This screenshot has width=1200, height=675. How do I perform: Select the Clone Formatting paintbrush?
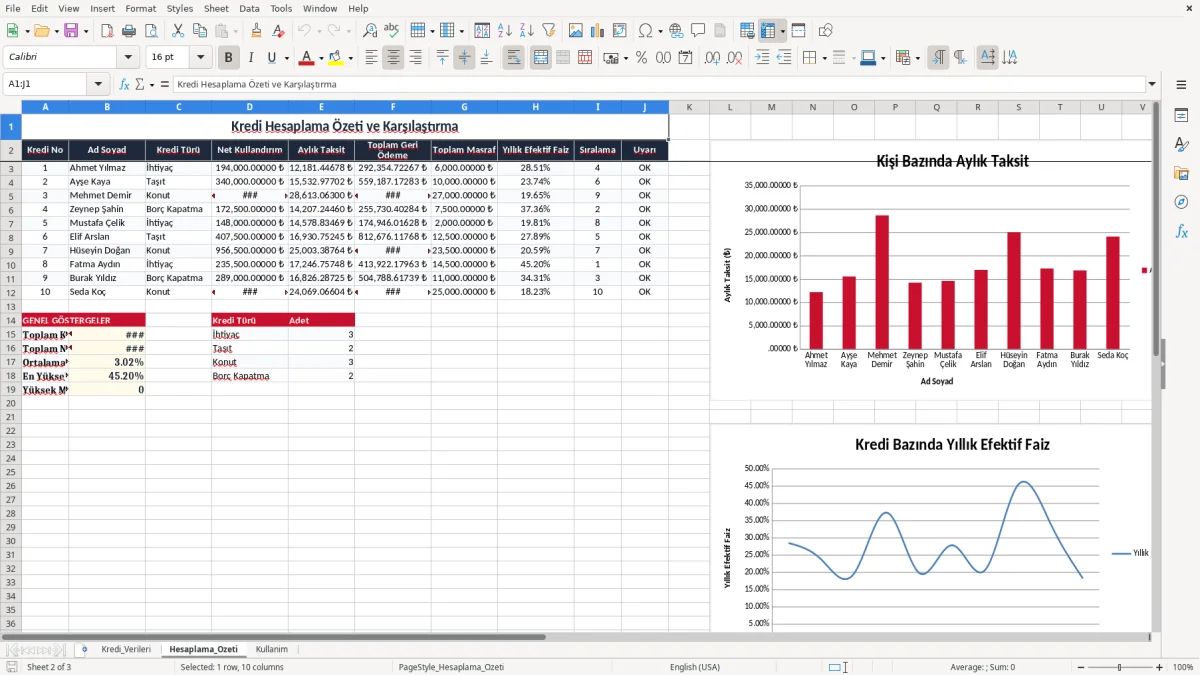(256, 31)
